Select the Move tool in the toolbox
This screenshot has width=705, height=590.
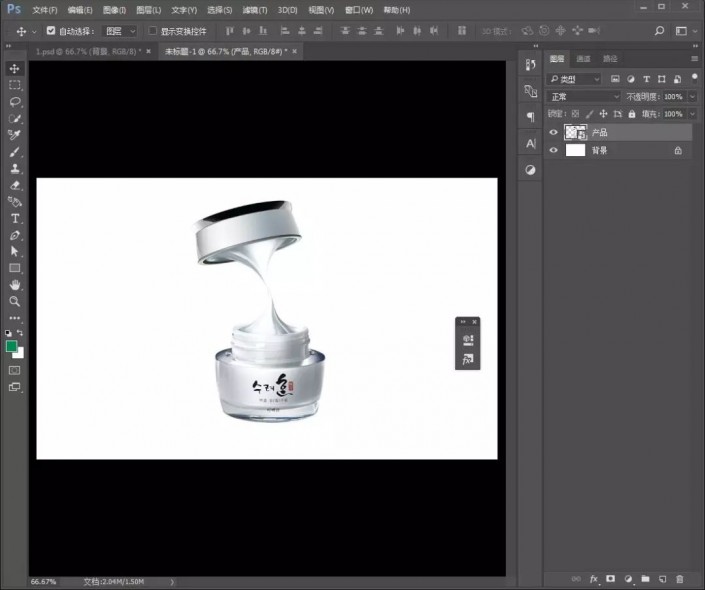click(14, 68)
